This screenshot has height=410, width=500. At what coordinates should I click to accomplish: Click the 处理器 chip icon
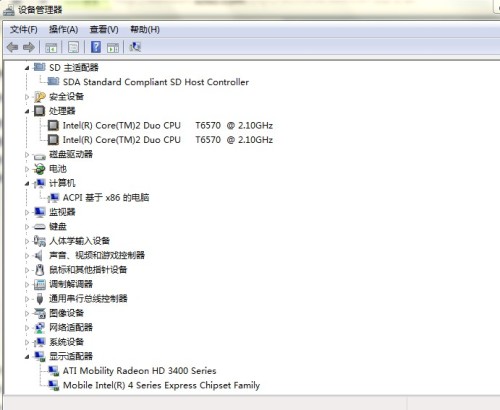click(x=39, y=111)
